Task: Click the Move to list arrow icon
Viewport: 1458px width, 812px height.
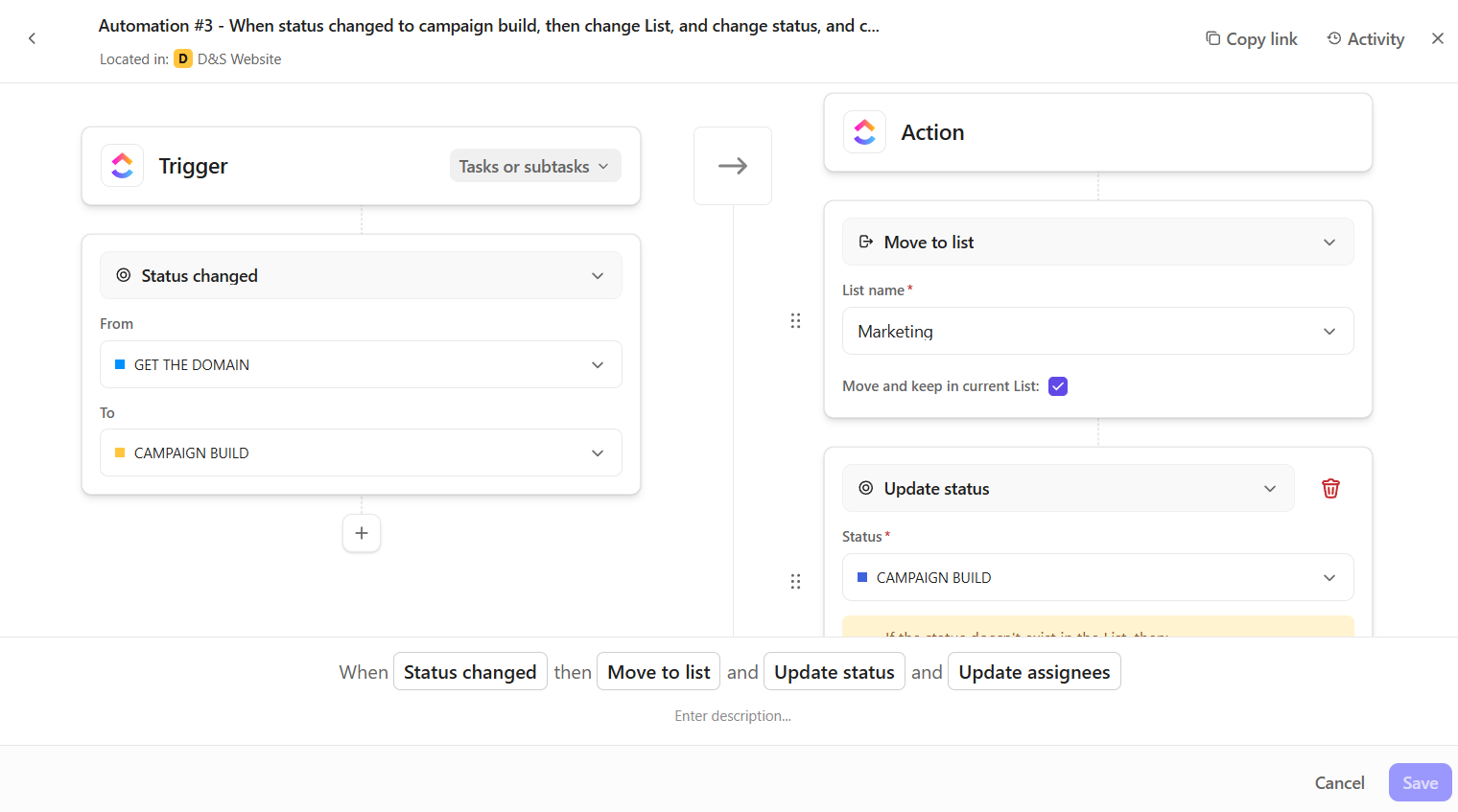Action: pyautogui.click(x=866, y=242)
